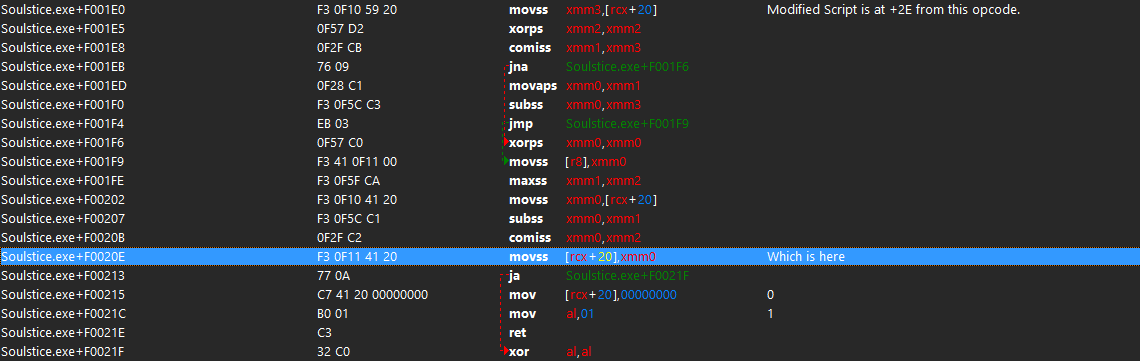Click the ret instruction row

pos(570,332)
